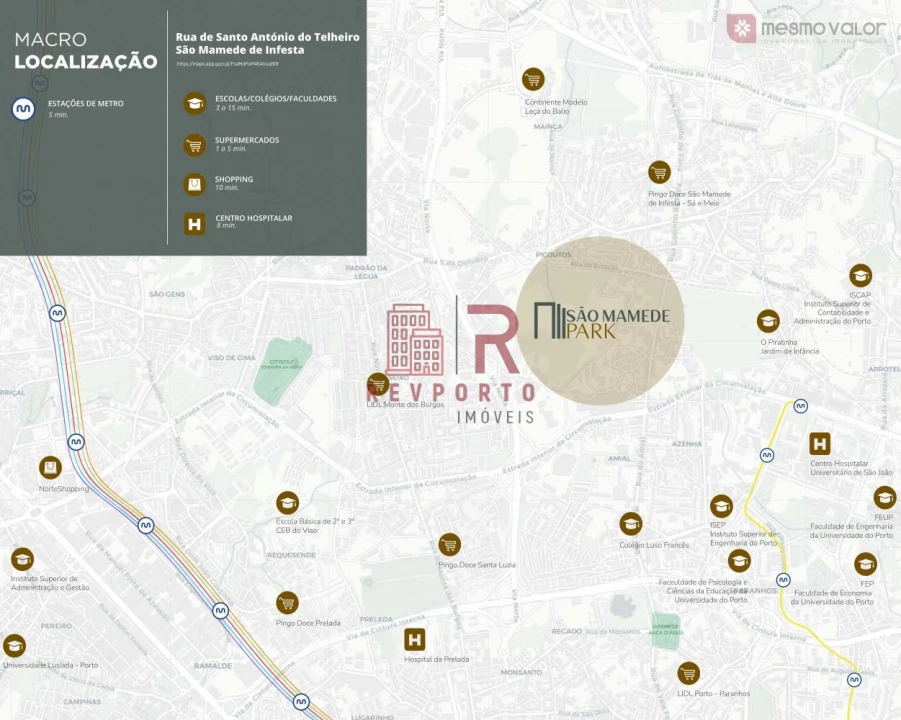Click the Mesmo Valor logo

[x=806, y=29]
